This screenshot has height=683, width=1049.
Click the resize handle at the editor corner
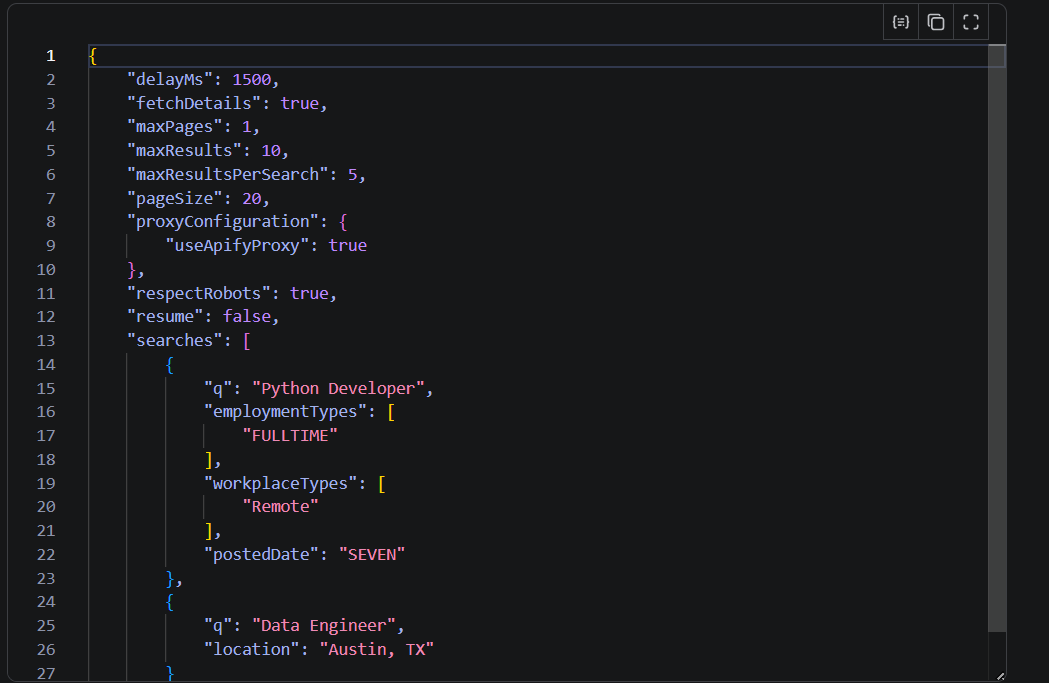point(1000,676)
